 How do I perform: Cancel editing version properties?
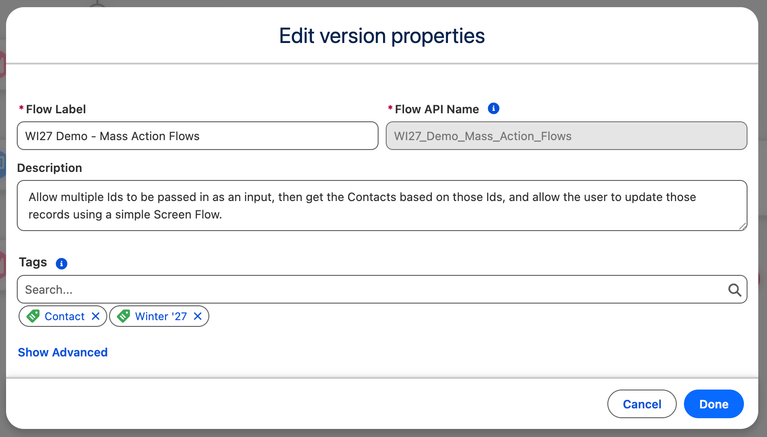(642, 404)
